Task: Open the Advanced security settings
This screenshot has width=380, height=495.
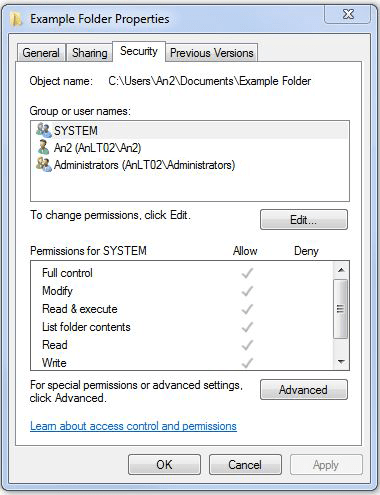Action: point(304,389)
